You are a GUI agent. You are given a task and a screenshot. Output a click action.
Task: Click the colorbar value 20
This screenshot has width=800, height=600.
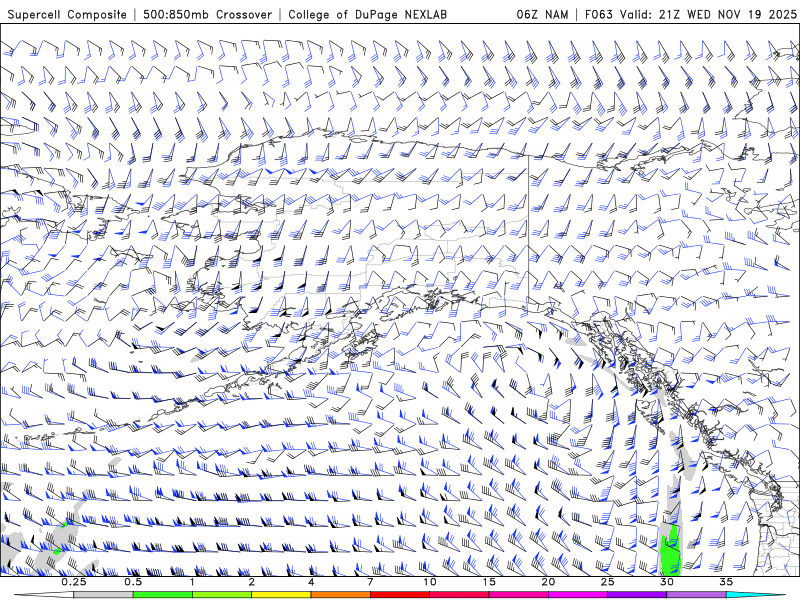(548, 582)
